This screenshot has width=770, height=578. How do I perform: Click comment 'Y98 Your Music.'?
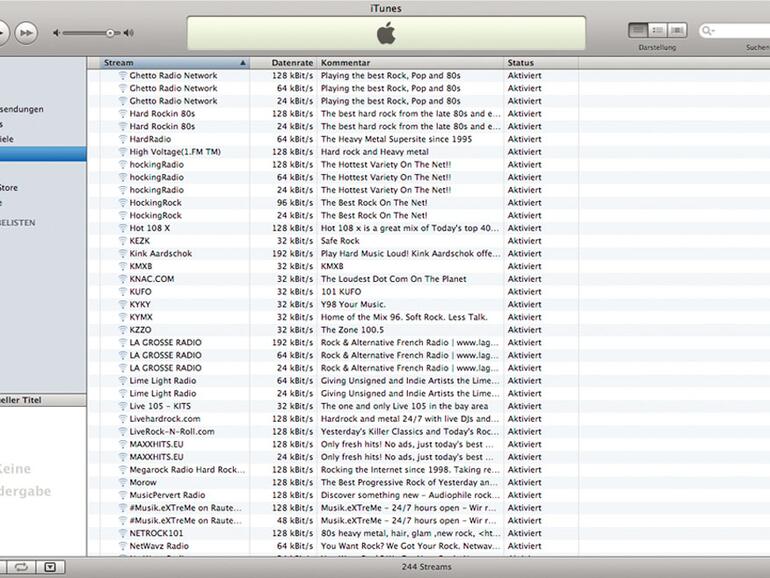click(353, 304)
